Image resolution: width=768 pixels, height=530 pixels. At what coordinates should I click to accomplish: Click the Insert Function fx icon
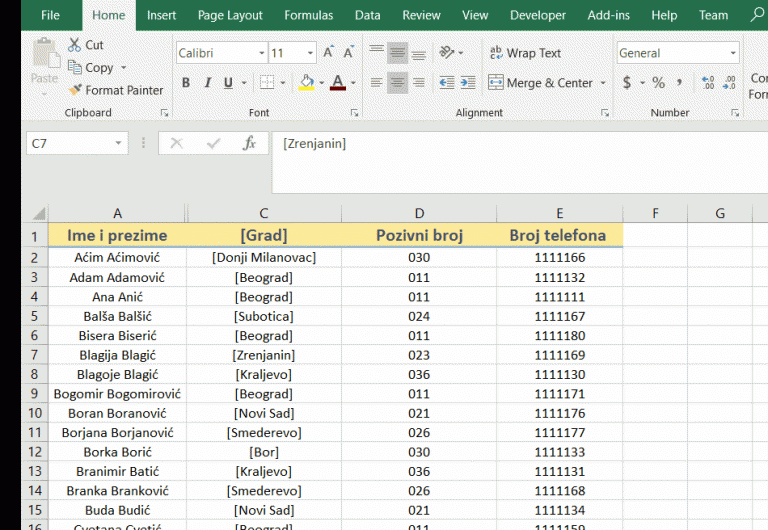pos(249,143)
